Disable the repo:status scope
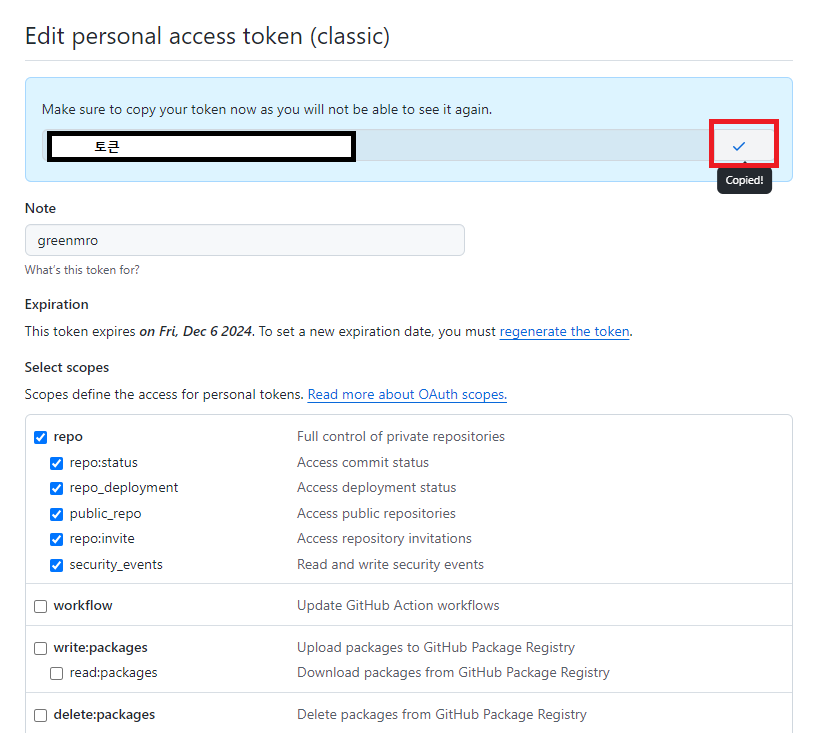Viewport: 813px width, 733px height. [x=56, y=463]
